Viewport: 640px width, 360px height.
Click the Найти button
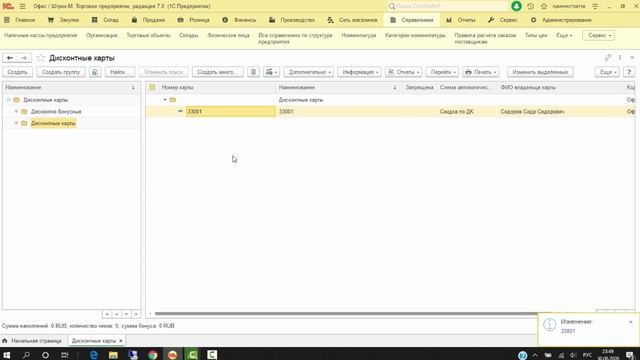(x=120, y=72)
